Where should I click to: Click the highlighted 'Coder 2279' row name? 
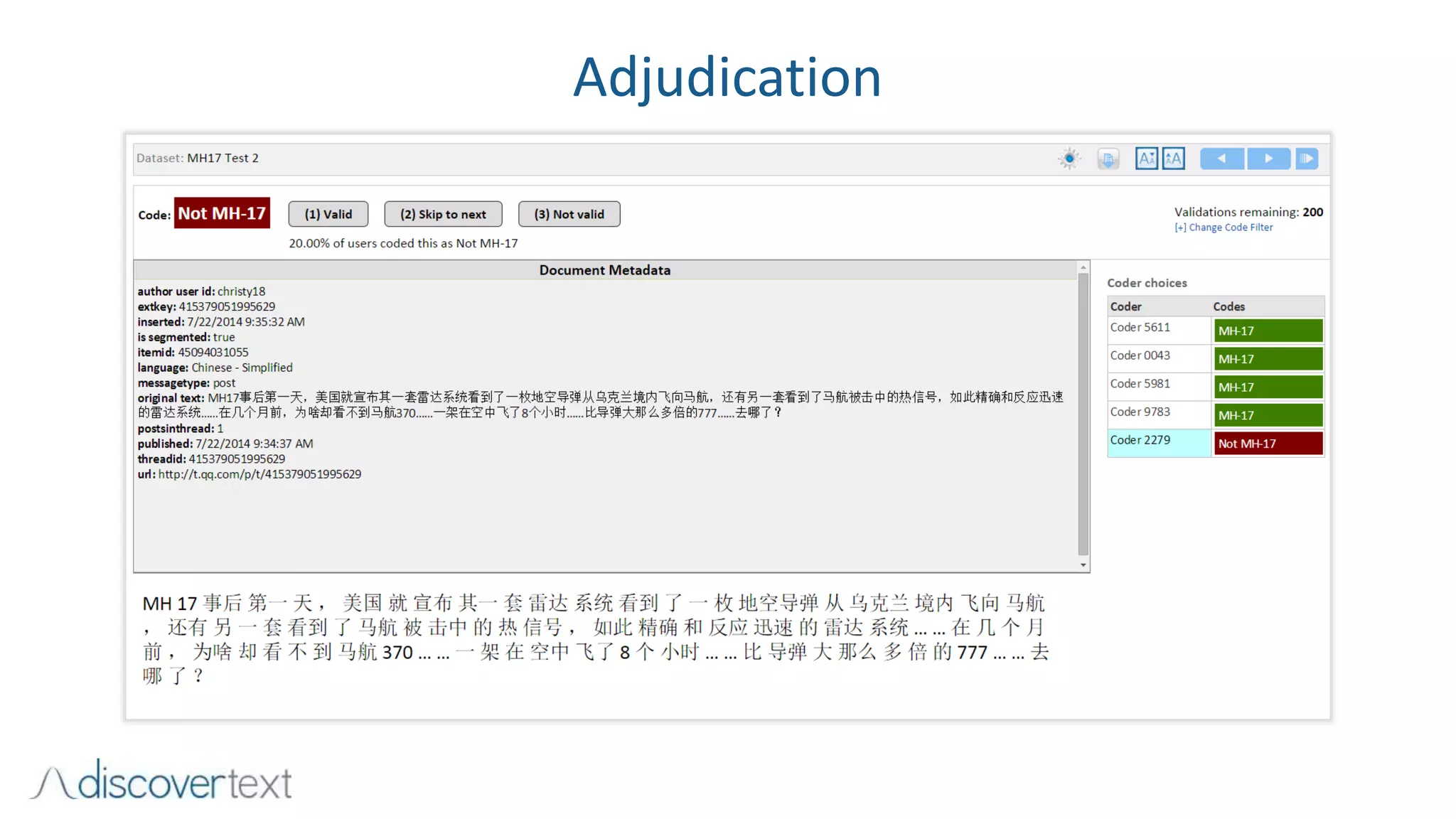1140,440
